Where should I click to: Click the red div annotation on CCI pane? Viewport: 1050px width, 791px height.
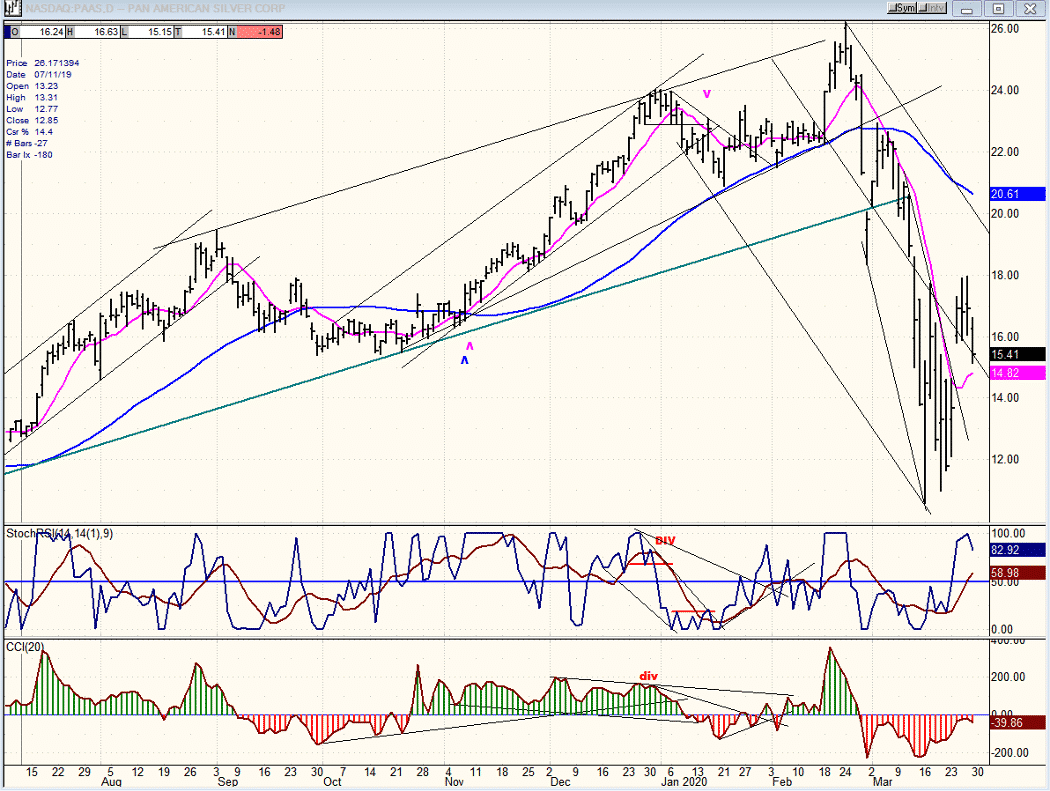coord(648,676)
